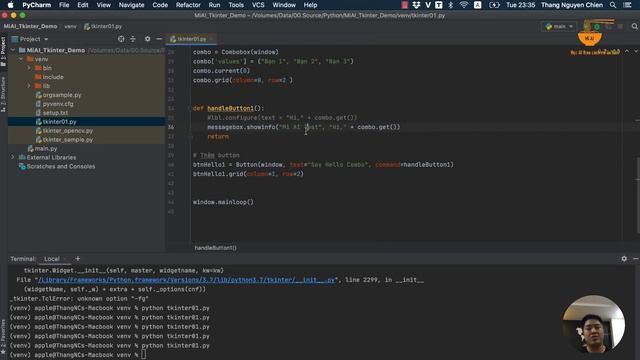The height and width of the screenshot is (360, 640).
Task: Open Project panel settings gear
Action: [x=147, y=39]
